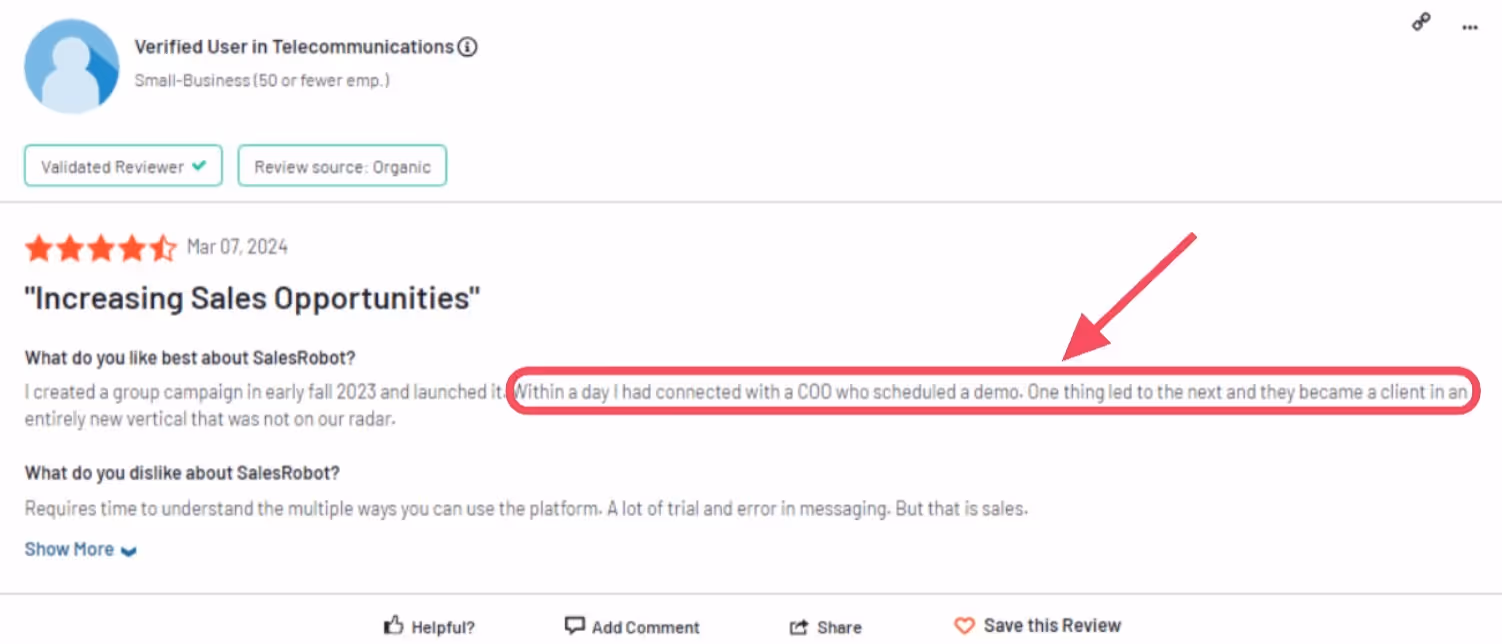Viewport: 1502px width, 644px height.
Task: Save this Review via heart toggle
Action: point(1037,624)
